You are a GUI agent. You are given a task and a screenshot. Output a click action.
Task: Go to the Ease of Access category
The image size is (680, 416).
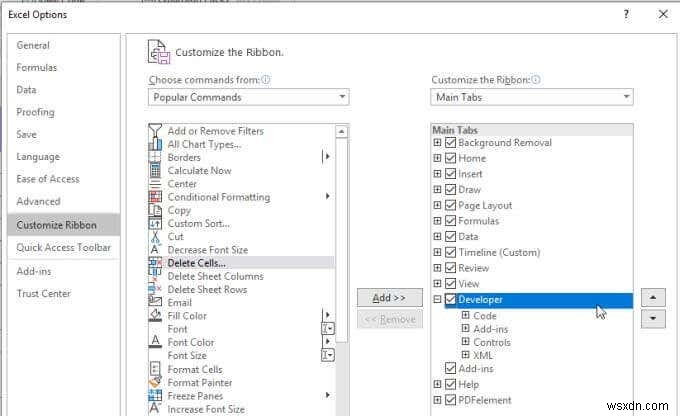tap(64, 179)
